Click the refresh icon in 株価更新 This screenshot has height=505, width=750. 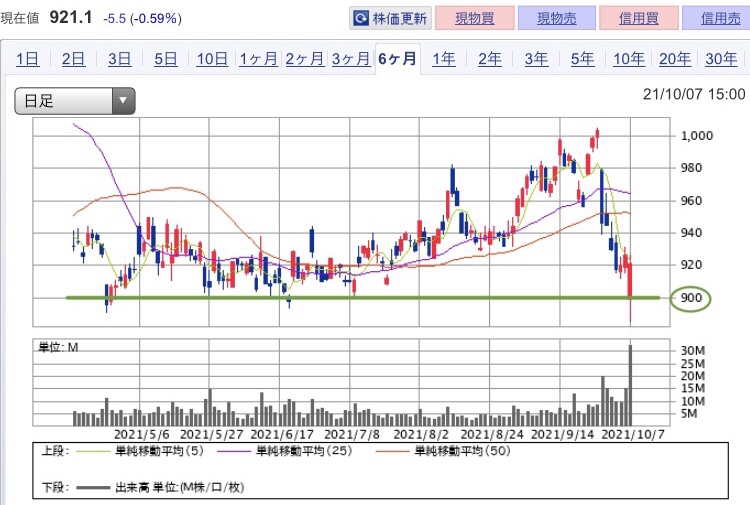[x=360, y=19]
